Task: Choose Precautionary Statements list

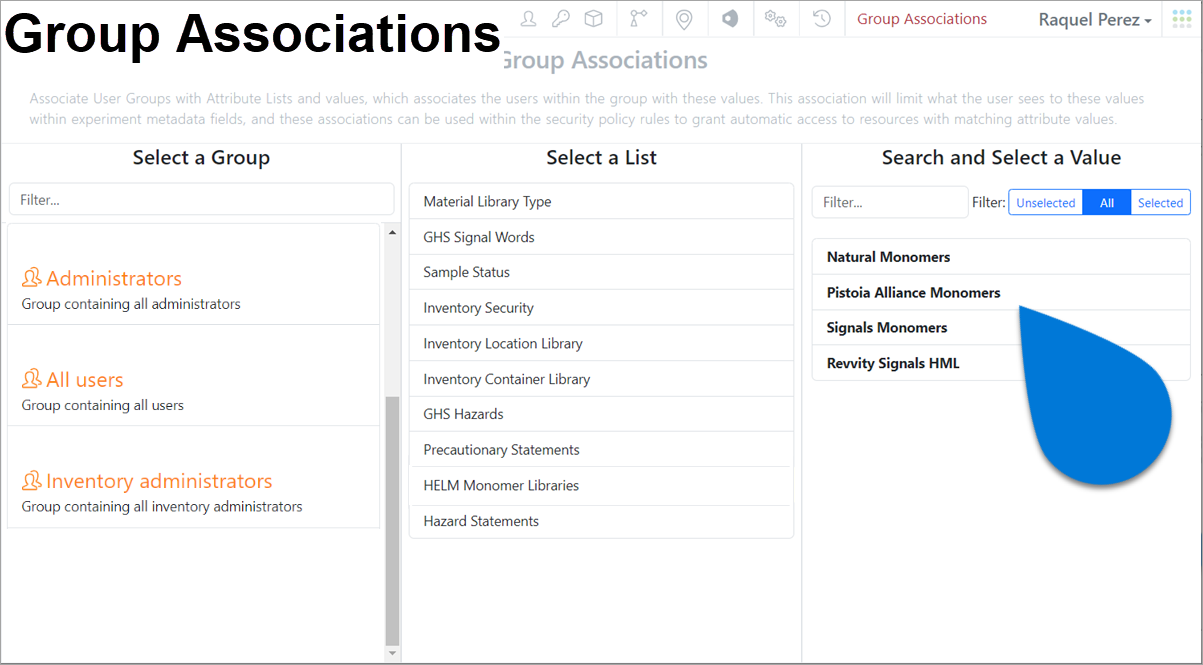Action: pyautogui.click(x=601, y=450)
